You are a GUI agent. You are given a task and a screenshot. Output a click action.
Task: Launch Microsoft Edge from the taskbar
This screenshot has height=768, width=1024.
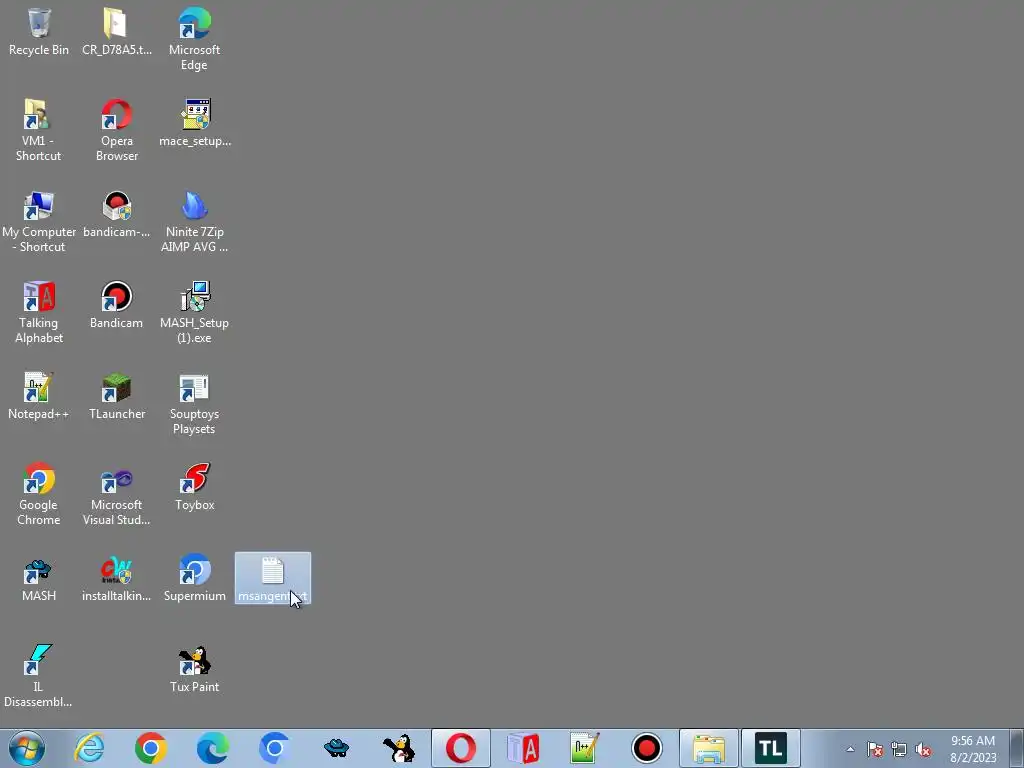coord(213,748)
